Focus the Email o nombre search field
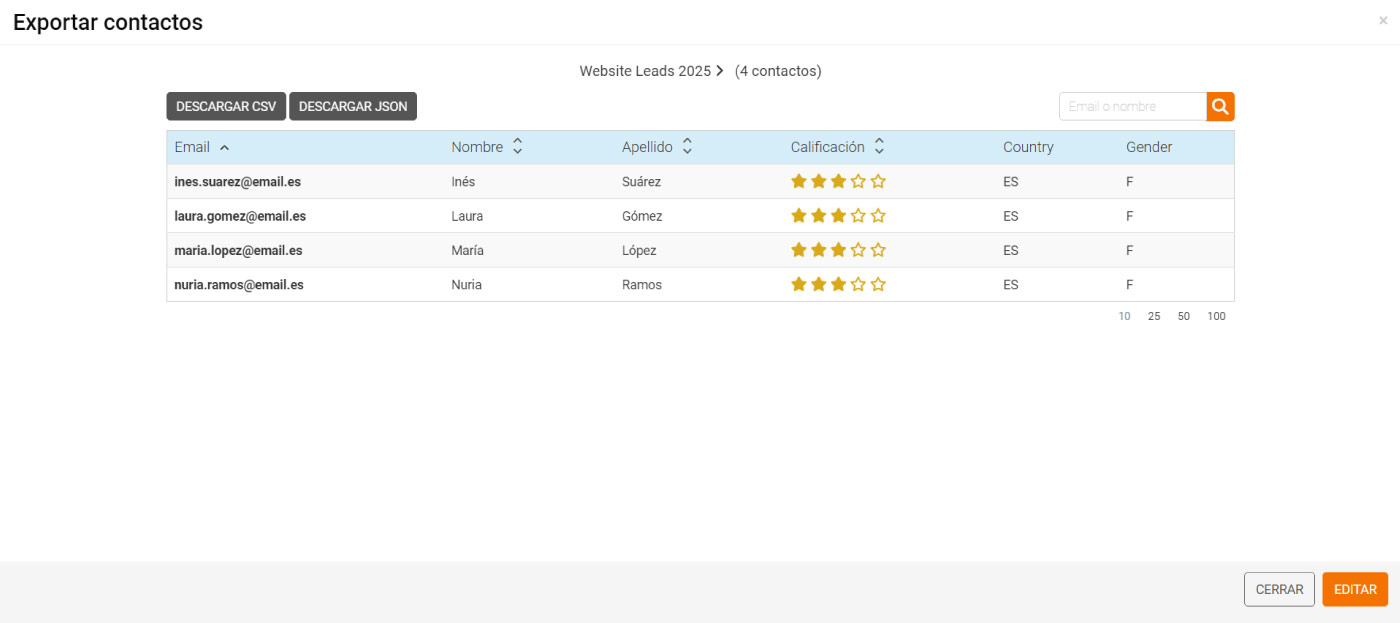 click(x=1132, y=106)
